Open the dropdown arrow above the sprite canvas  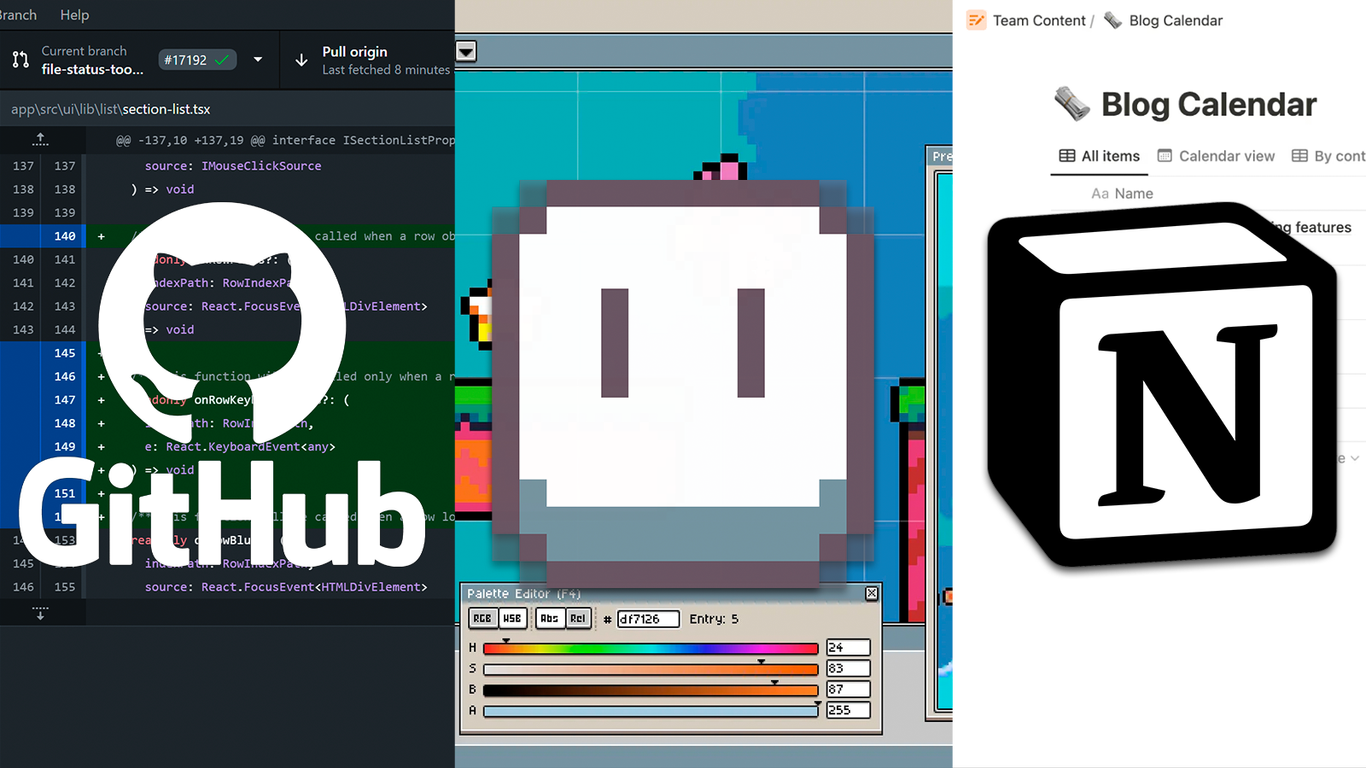pos(466,51)
